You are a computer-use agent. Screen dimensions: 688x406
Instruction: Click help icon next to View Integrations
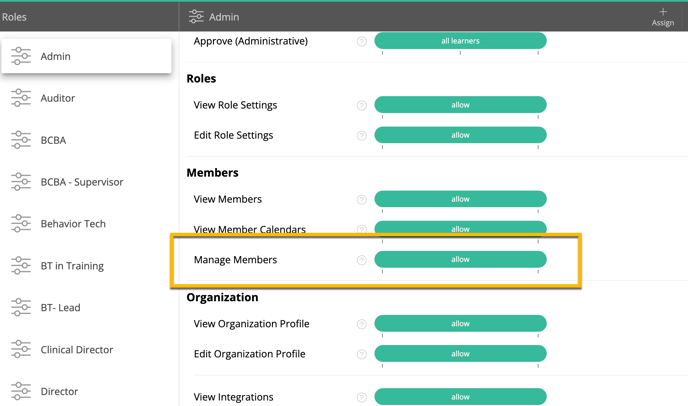coord(362,397)
